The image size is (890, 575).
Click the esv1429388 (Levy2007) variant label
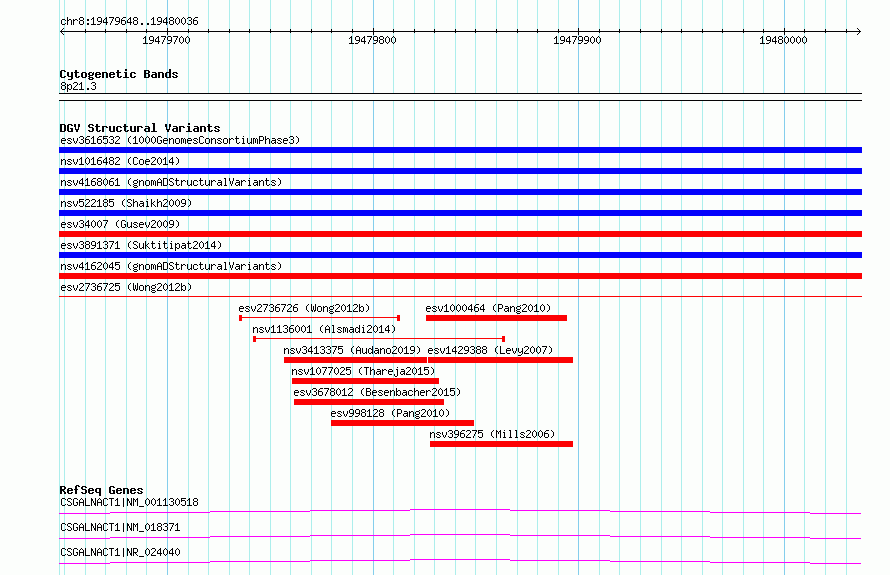pos(490,350)
